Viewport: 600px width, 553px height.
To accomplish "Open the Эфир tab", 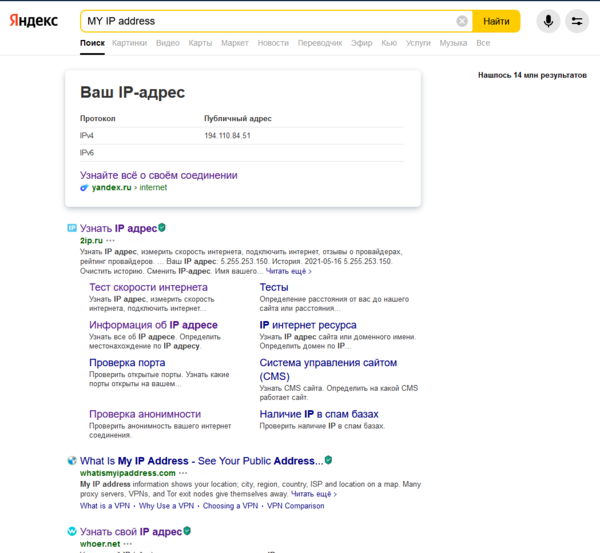I will pyautogui.click(x=362, y=43).
